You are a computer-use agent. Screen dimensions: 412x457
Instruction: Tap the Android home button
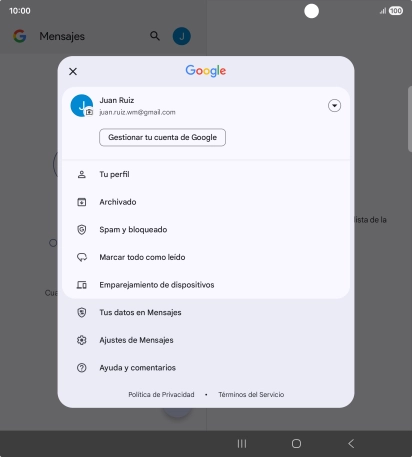click(x=296, y=444)
